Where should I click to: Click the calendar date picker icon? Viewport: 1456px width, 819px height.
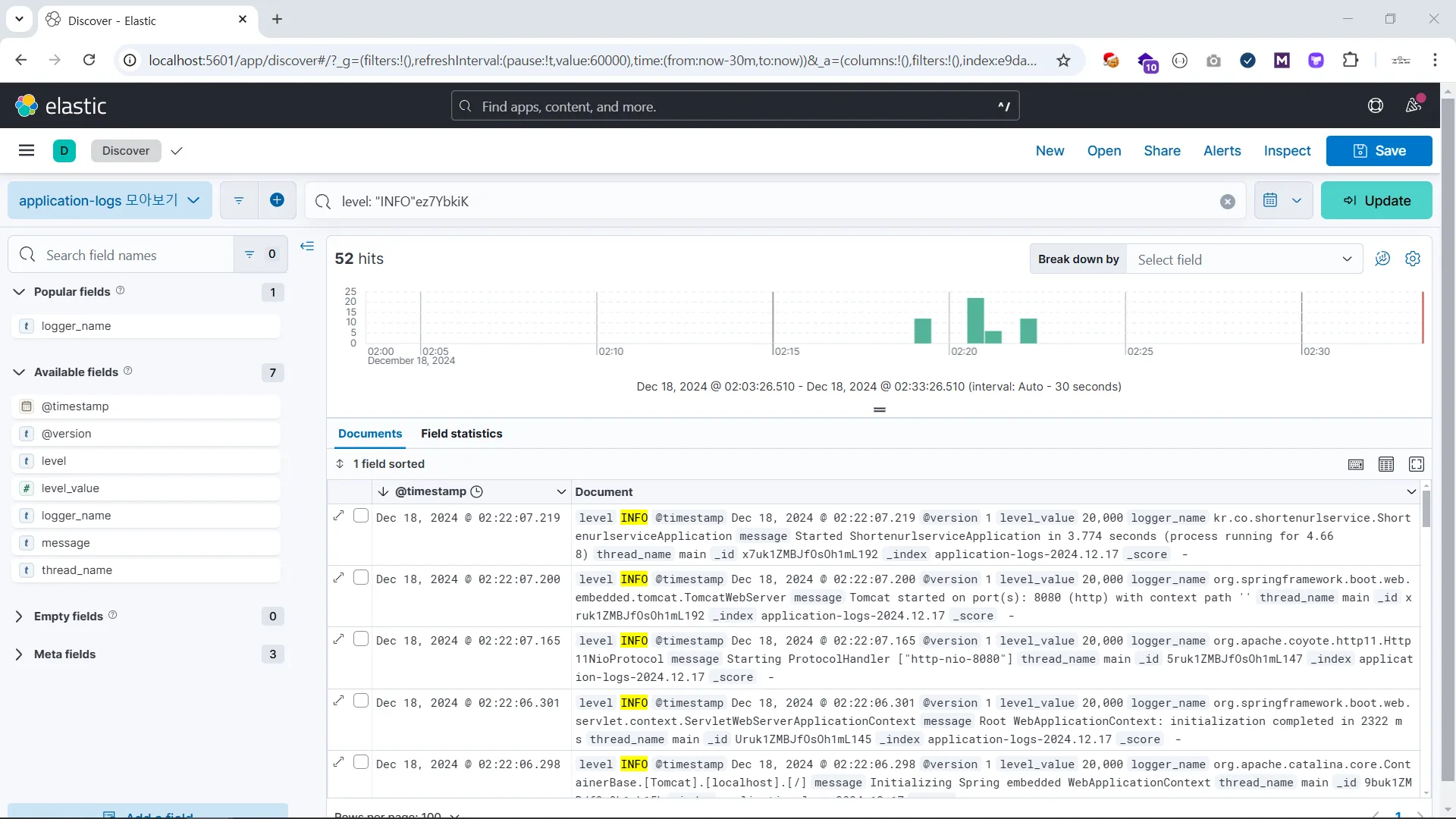pos(1270,201)
